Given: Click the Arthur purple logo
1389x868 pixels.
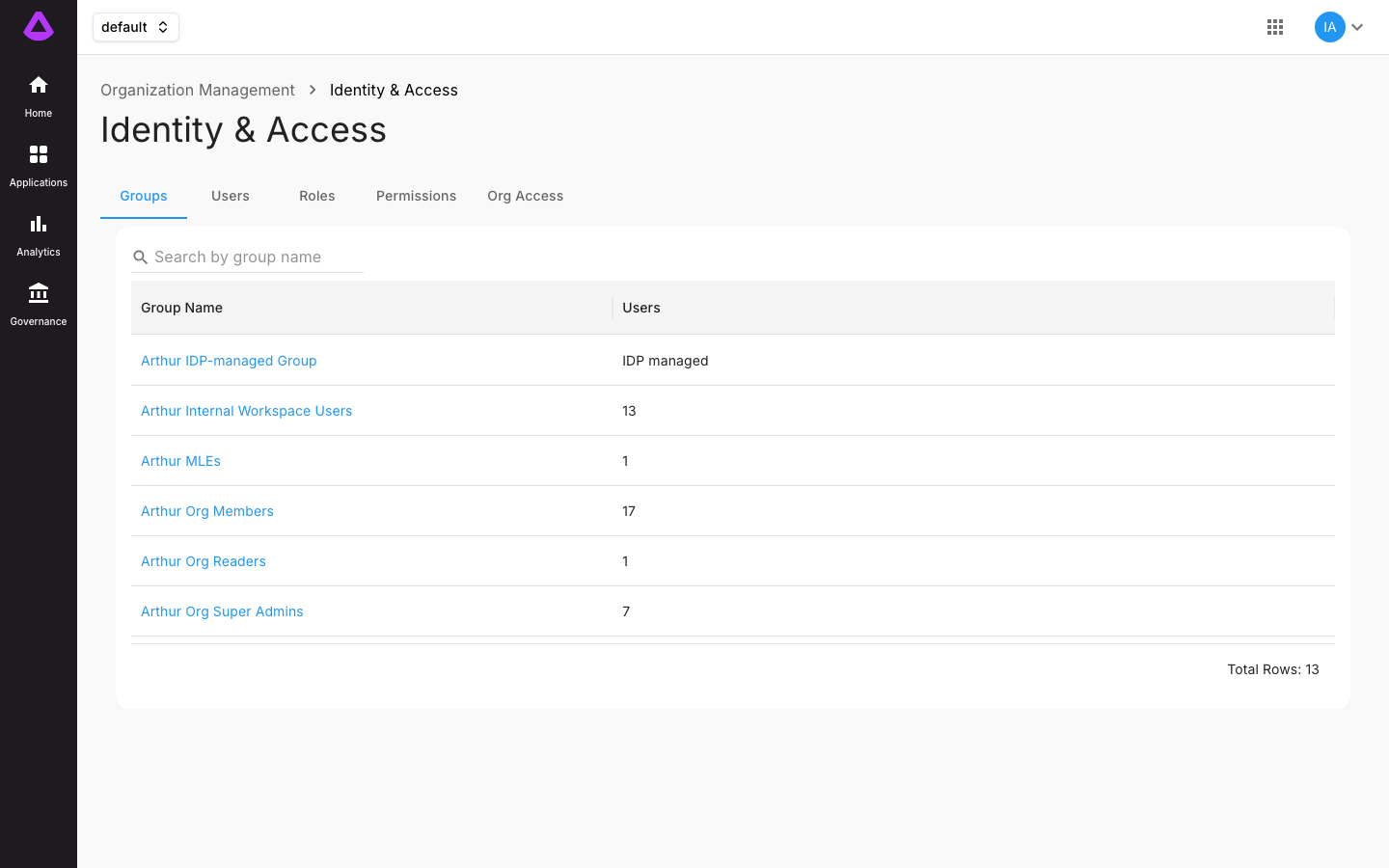Looking at the screenshot, I should click(39, 26).
